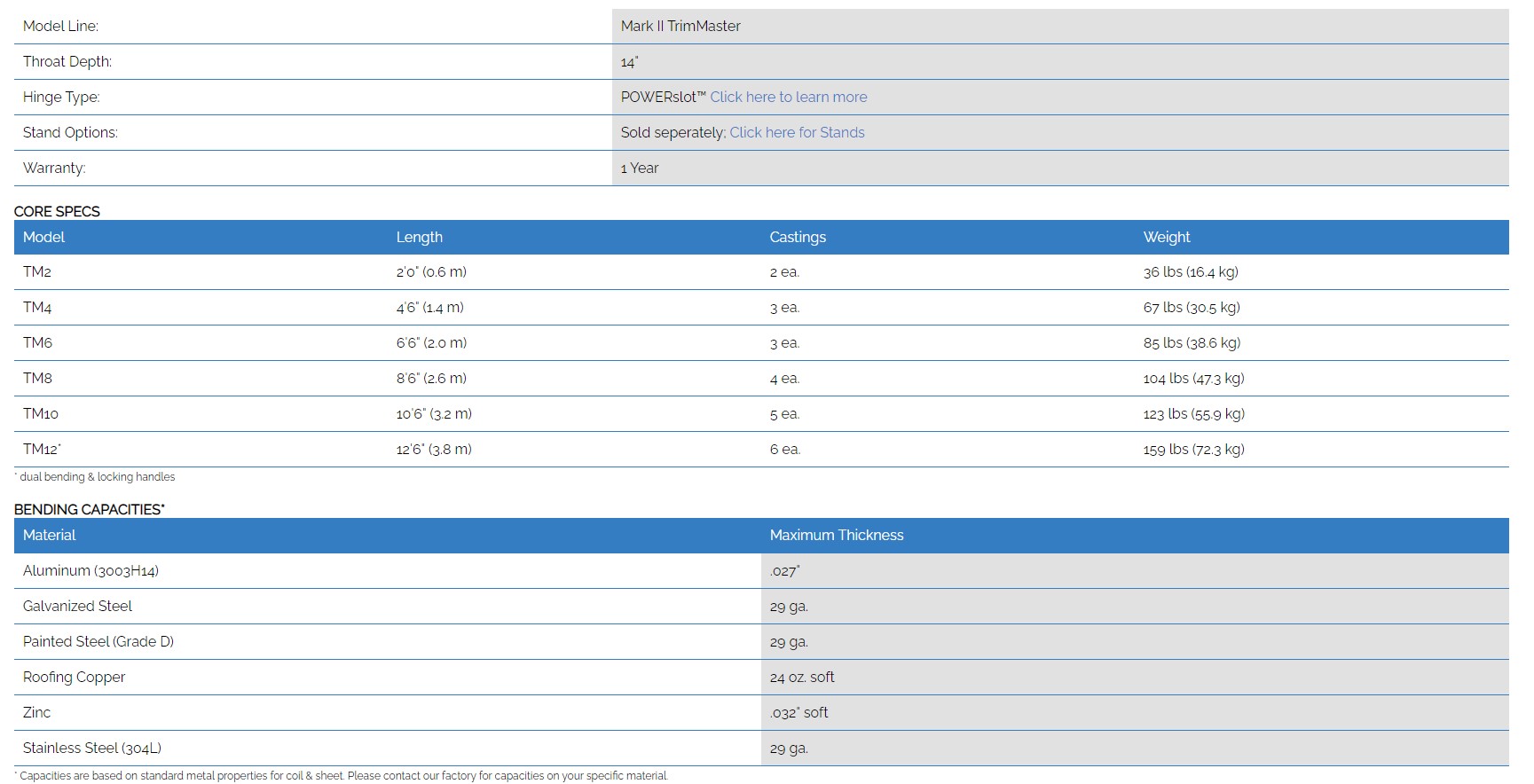Screen dimensions: 1534x784
Task: Select the '2 ea.' castings cell
Action: (x=784, y=271)
